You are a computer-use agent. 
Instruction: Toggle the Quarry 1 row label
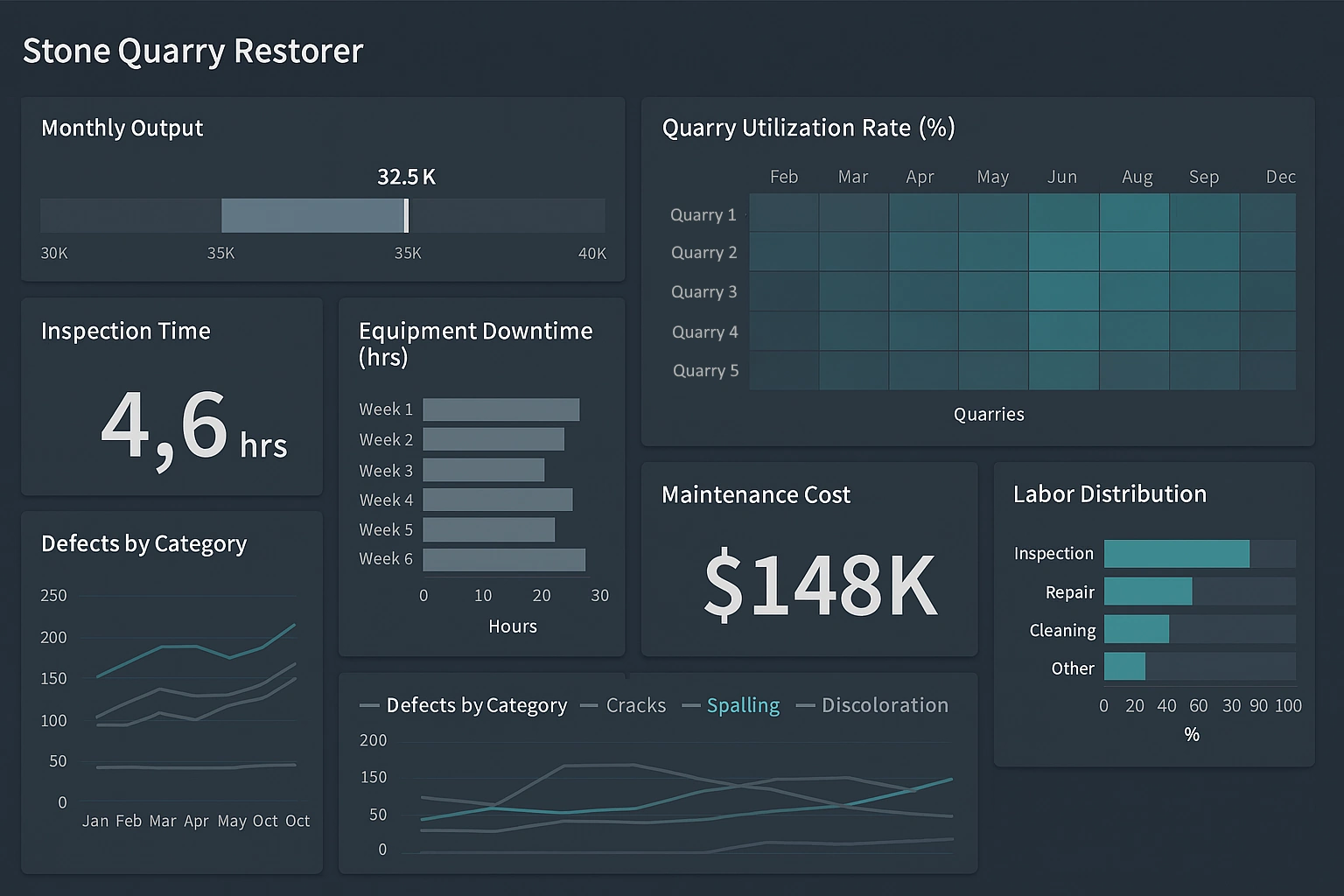[x=703, y=214]
